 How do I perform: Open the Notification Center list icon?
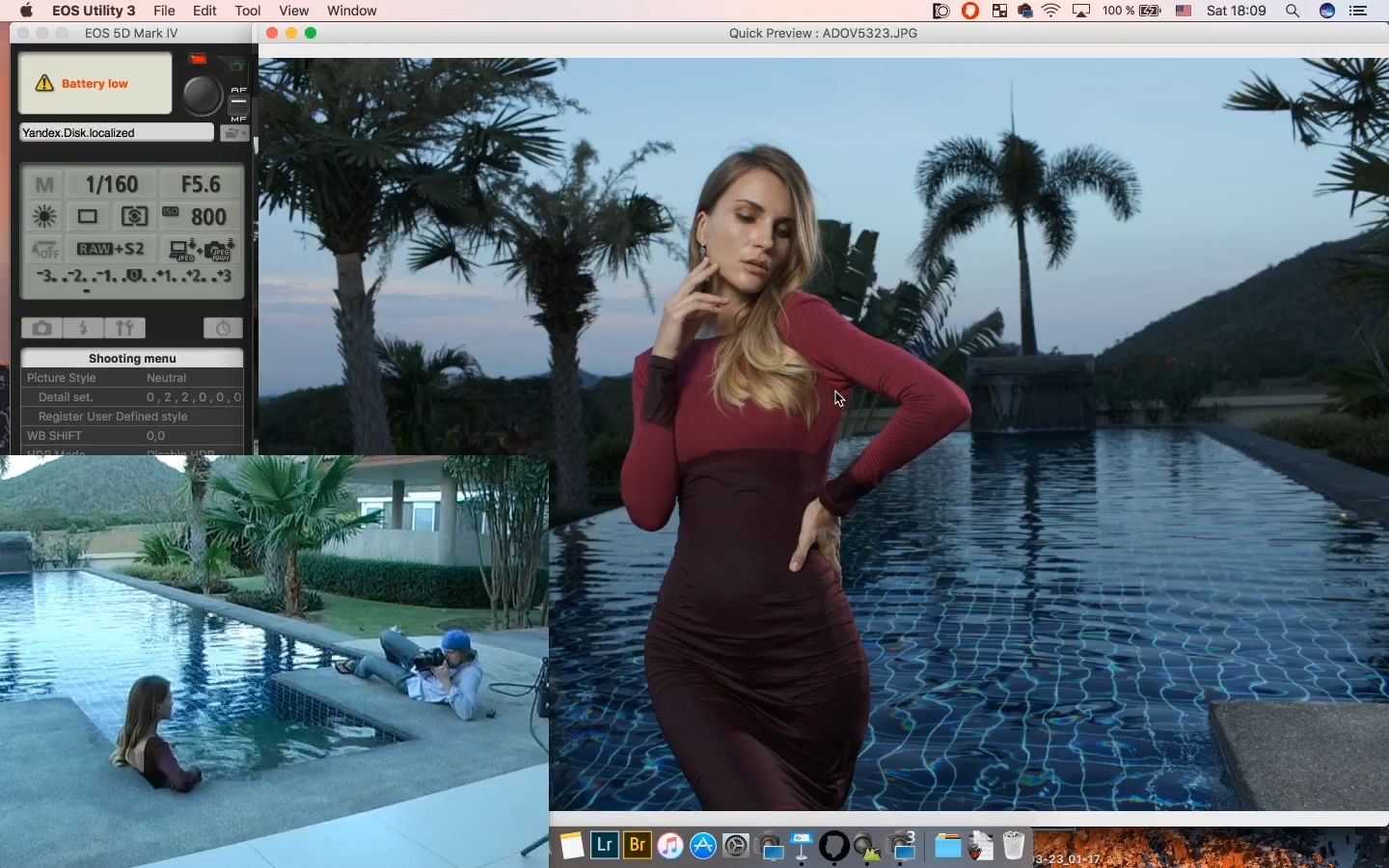point(1359,11)
